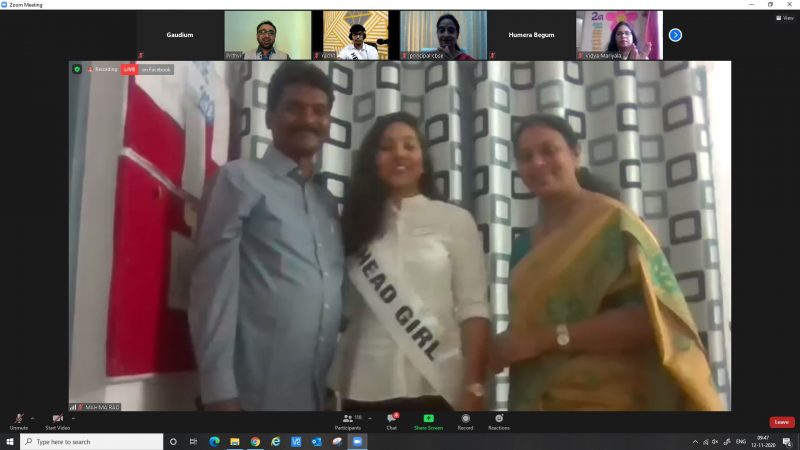Start Video using the camera button
Image resolution: width=800 pixels, height=450 pixels.
pyautogui.click(x=57, y=419)
